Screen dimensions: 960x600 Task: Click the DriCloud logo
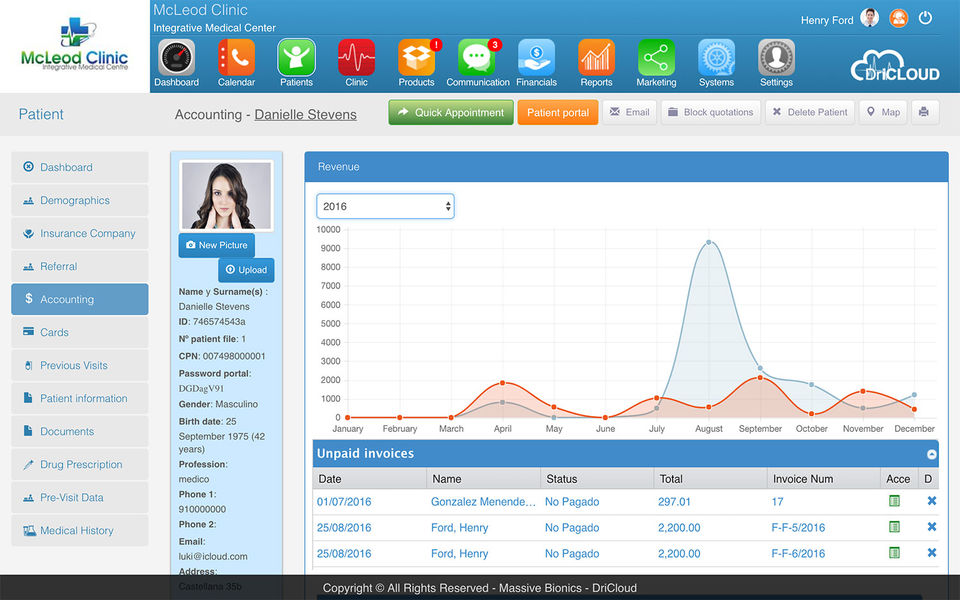894,66
